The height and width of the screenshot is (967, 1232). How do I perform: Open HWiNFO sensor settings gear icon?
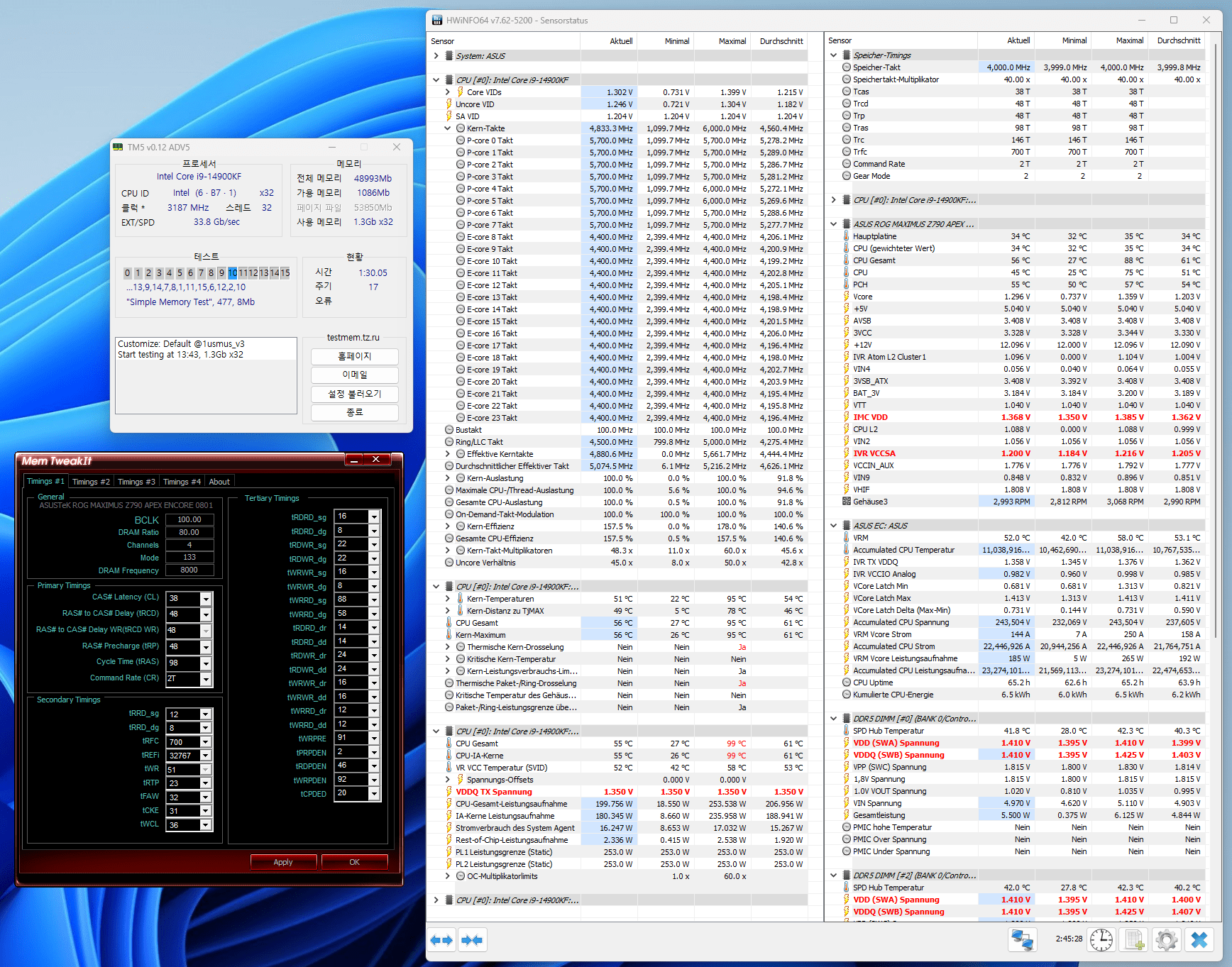click(x=1167, y=940)
